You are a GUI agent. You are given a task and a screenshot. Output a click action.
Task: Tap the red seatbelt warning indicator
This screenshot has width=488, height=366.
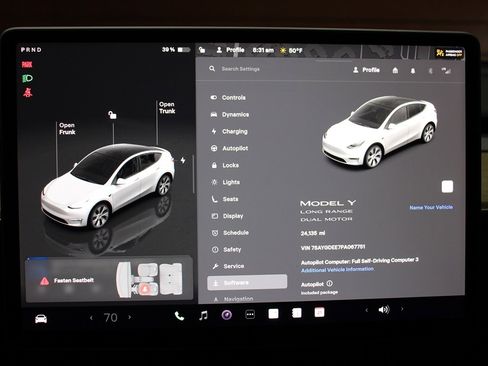(28, 92)
